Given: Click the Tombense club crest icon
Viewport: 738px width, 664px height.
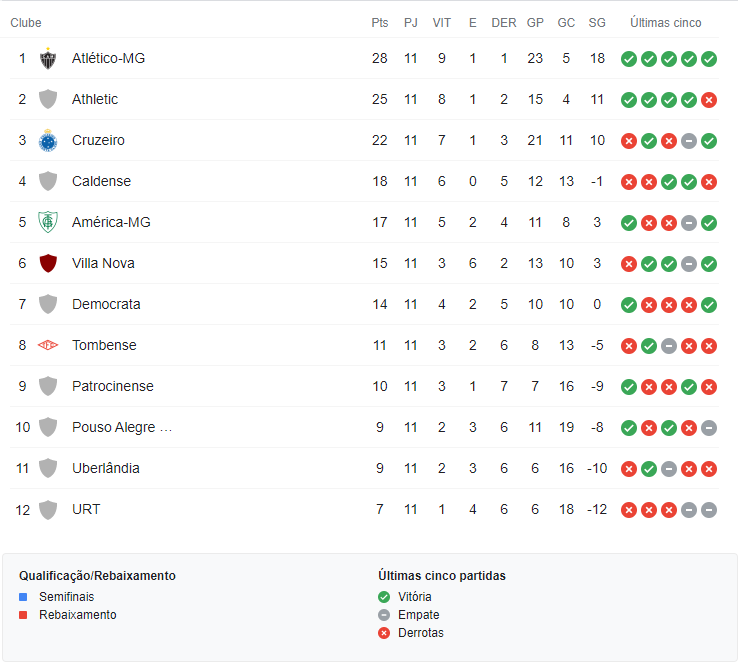Looking at the screenshot, I should pos(48,346).
